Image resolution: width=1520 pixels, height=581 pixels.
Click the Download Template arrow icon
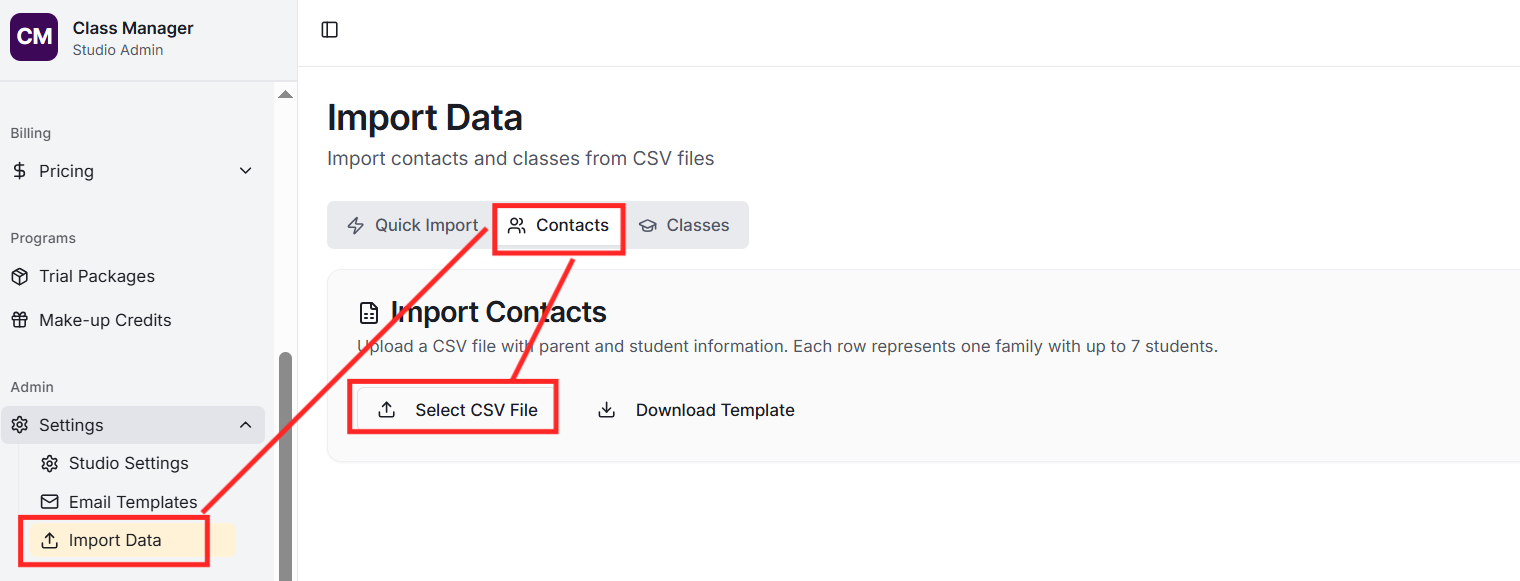tap(606, 410)
